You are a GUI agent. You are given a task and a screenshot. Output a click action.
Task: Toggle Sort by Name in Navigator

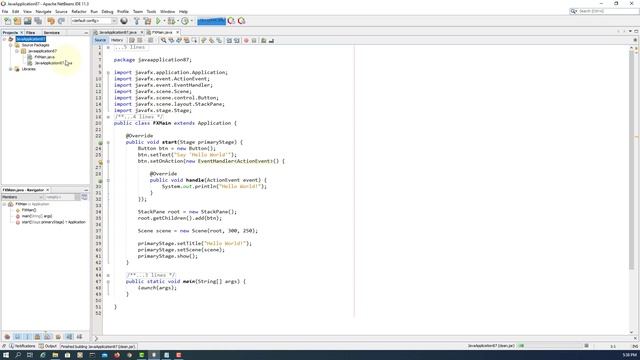coord(69,337)
